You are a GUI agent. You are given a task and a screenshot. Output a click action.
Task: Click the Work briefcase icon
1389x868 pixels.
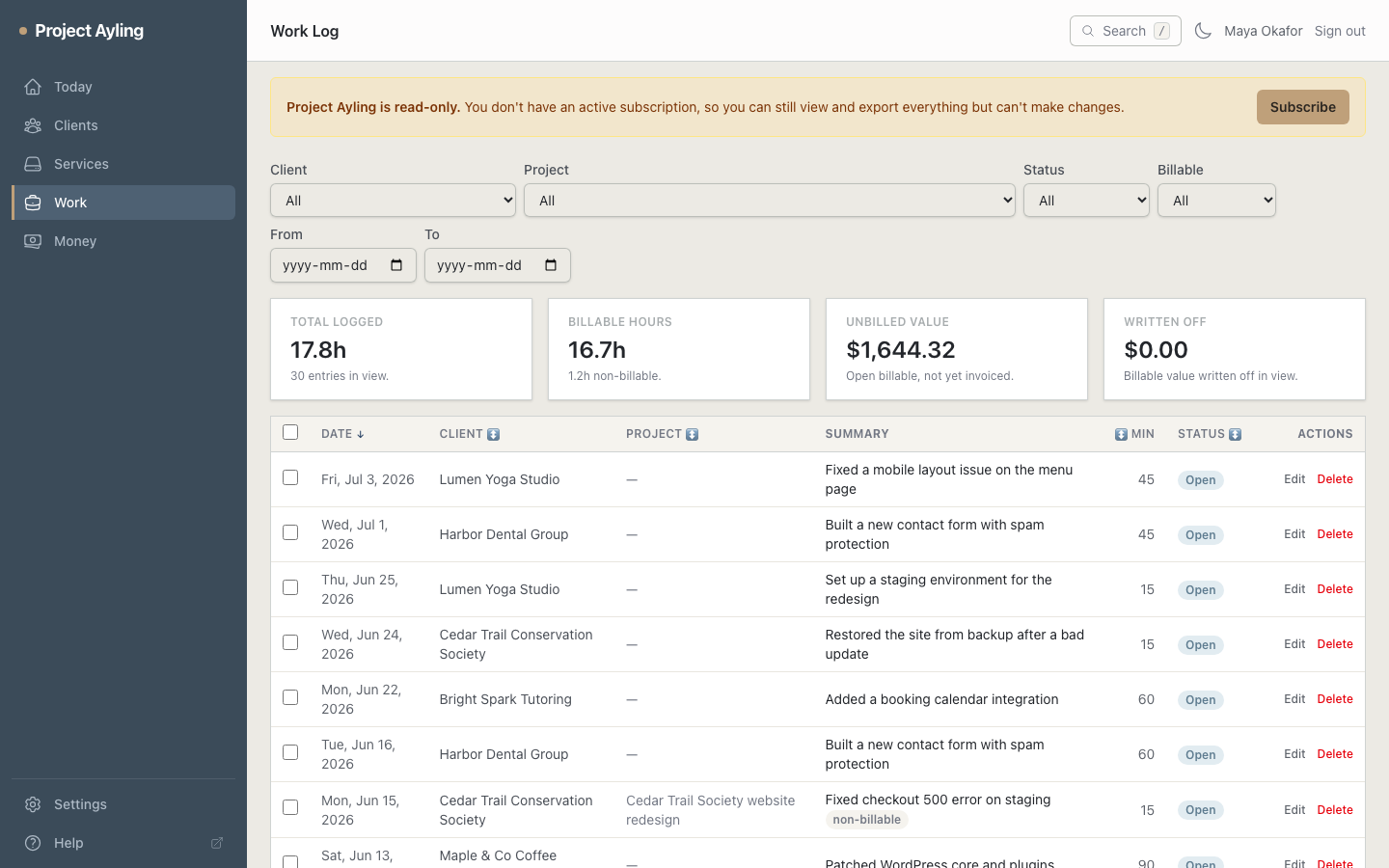(33, 203)
